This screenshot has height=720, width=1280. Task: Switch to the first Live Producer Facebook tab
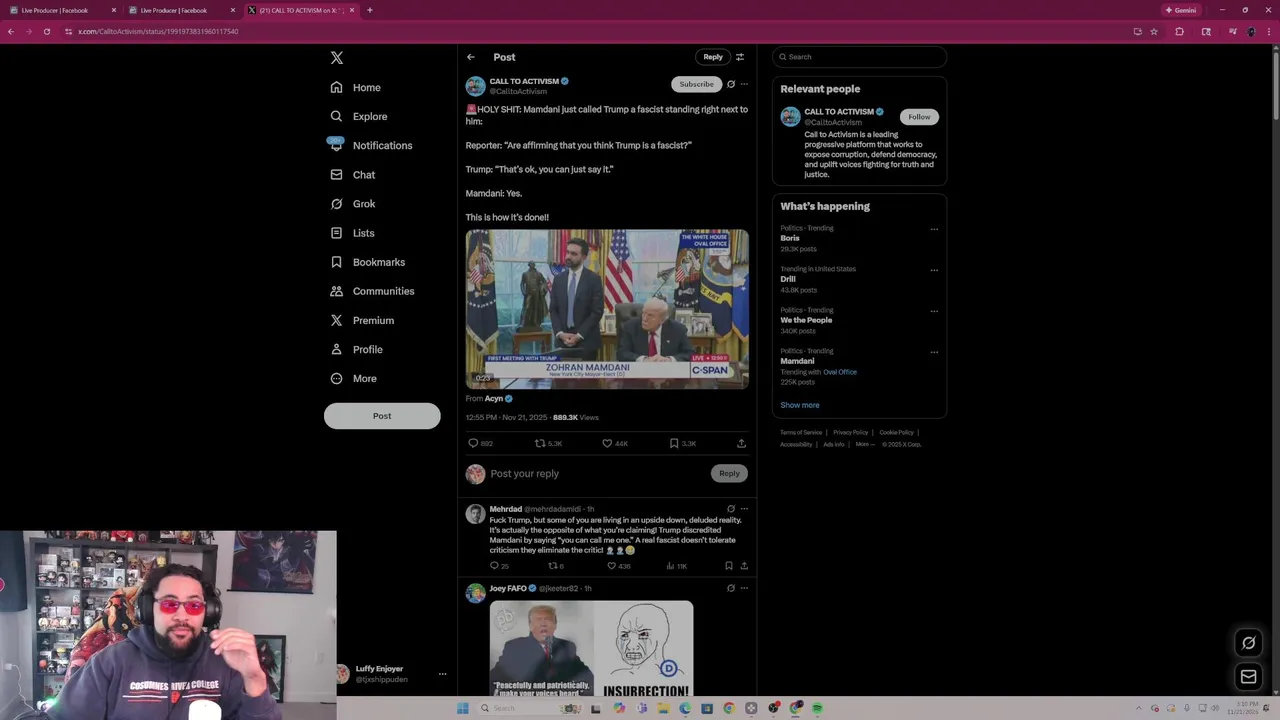click(60, 10)
